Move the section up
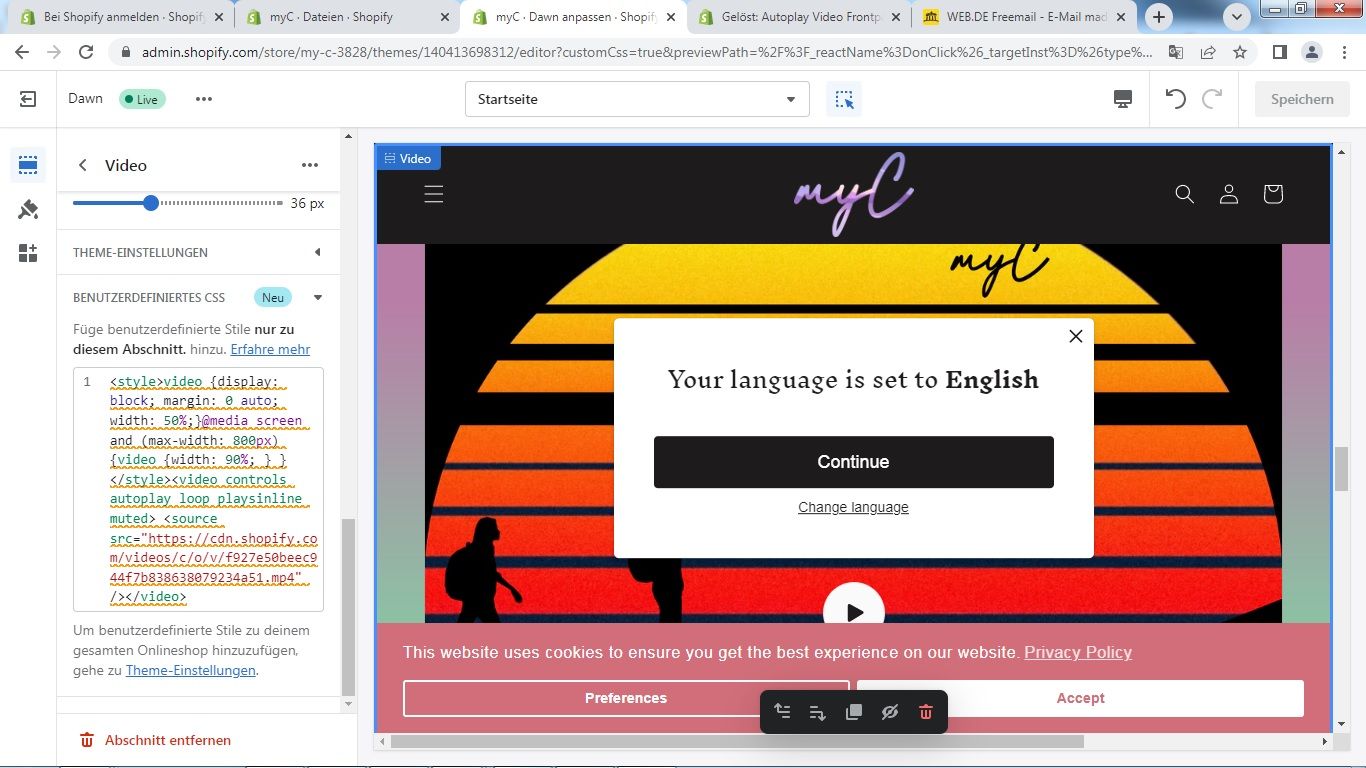1366x768 pixels. coord(782,712)
